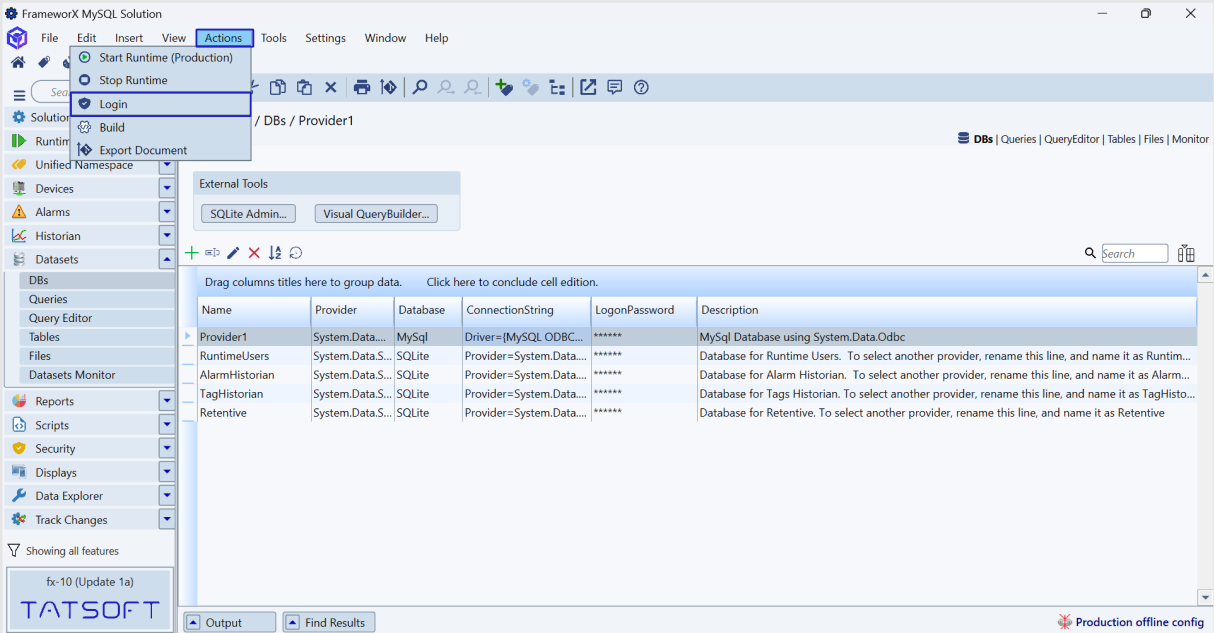Expand the Security section dropdown arrow

pos(167,449)
